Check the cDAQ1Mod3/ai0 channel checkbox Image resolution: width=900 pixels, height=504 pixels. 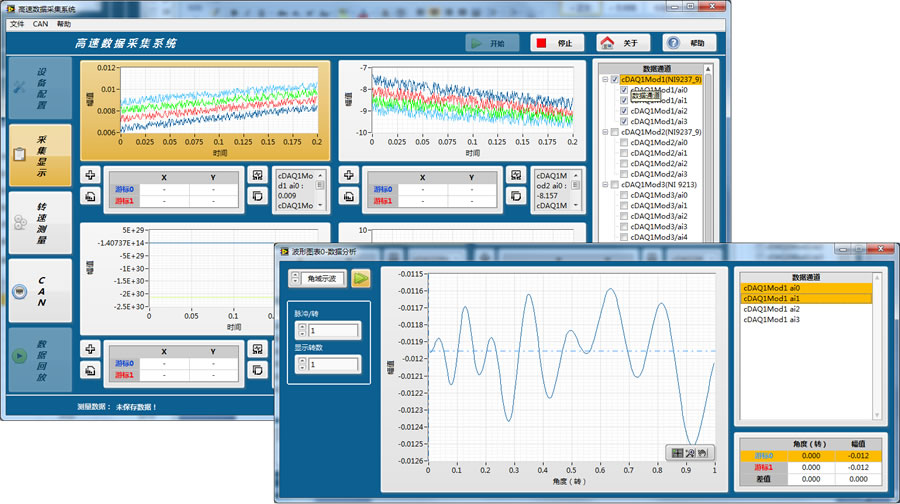tap(625, 195)
